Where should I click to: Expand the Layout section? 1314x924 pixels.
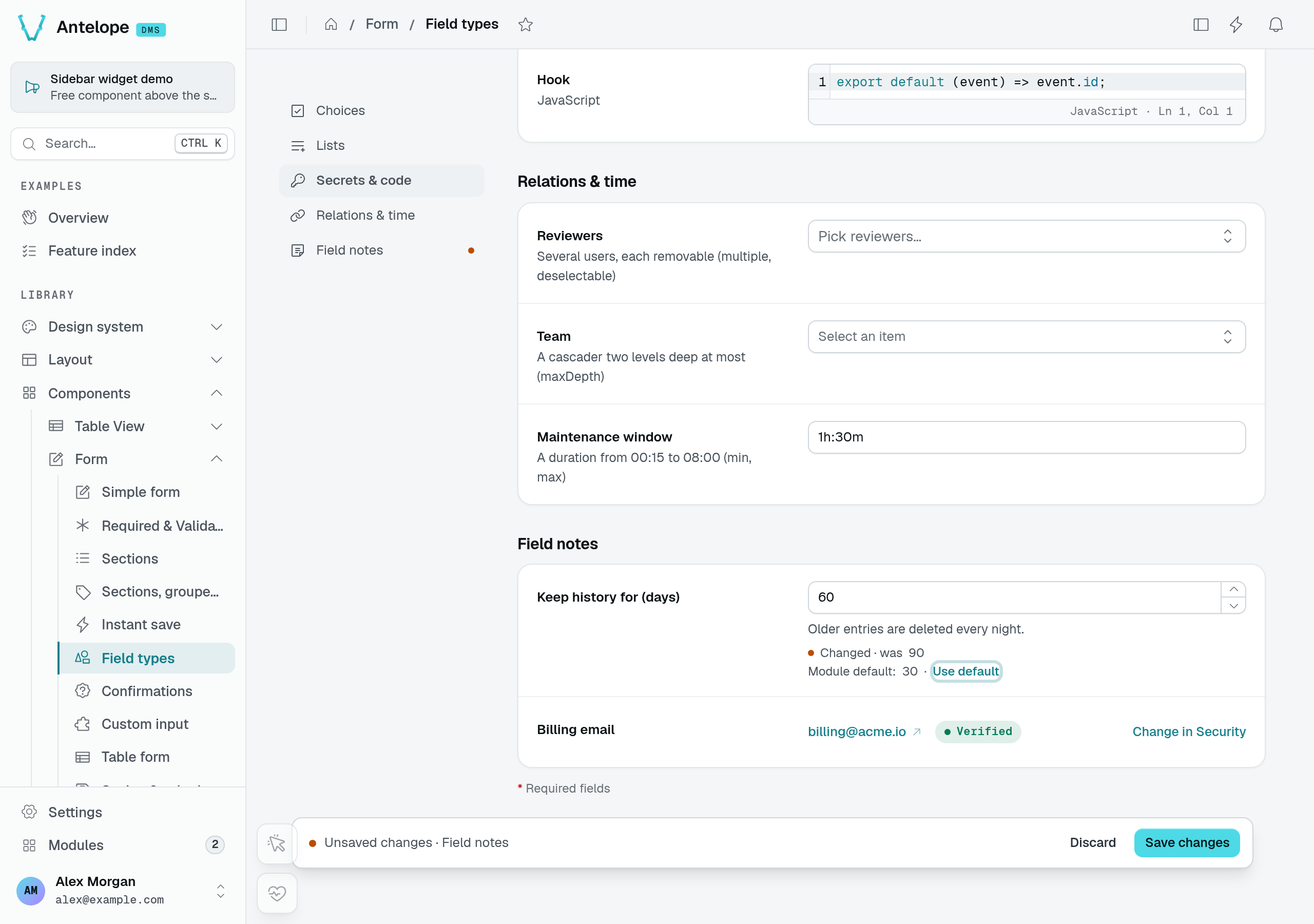(x=123, y=359)
